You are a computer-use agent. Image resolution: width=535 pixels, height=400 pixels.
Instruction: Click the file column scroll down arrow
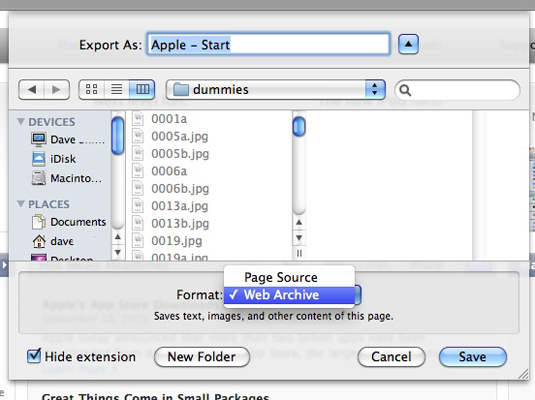coord(299,238)
